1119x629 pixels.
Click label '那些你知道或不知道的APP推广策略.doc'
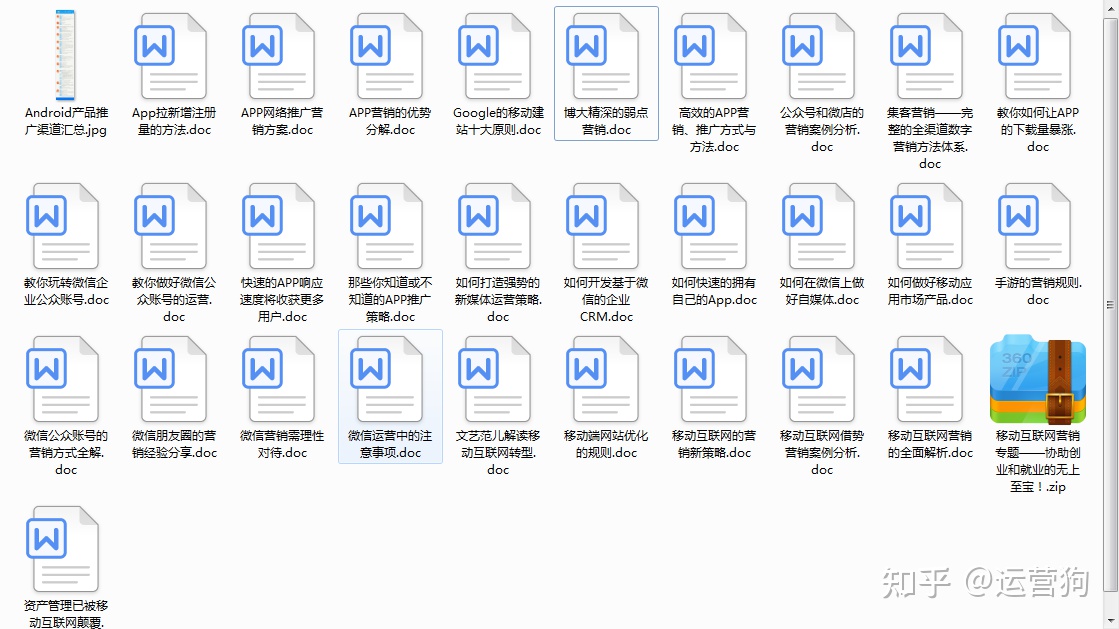(390, 300)
